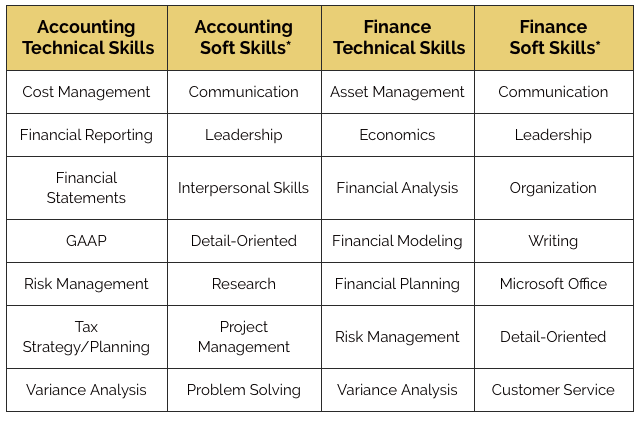Click the Accounting Technical Skills header
The width and height of the screenshot is (639, 421).
point(87,38)
